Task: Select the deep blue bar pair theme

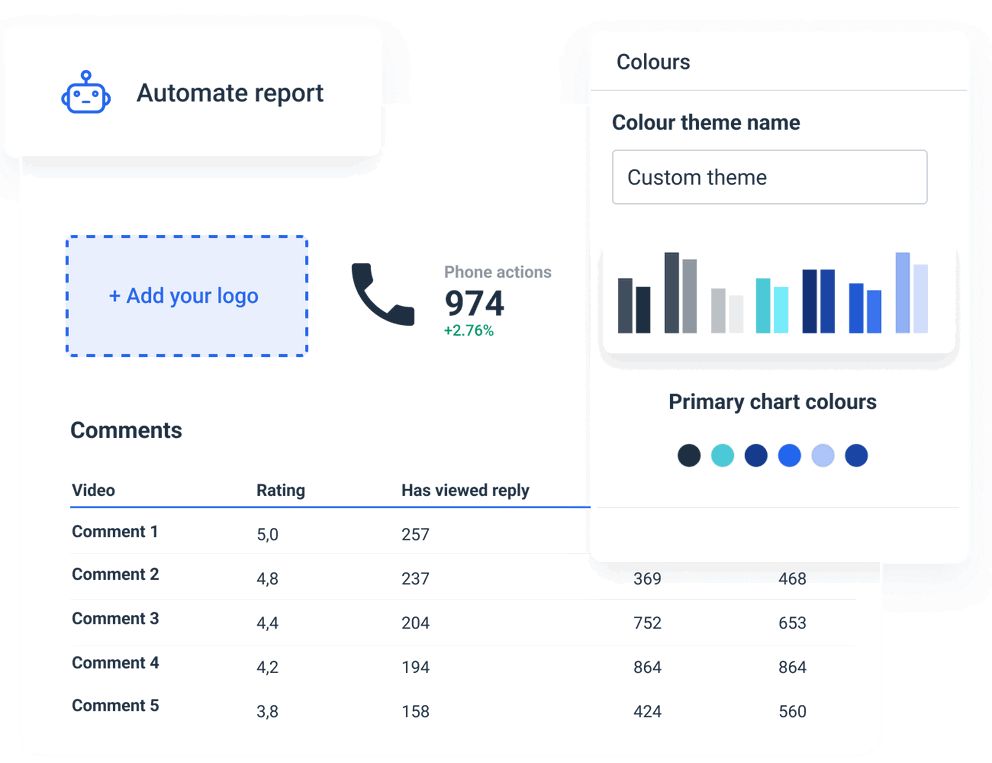Action: point(819,301)
